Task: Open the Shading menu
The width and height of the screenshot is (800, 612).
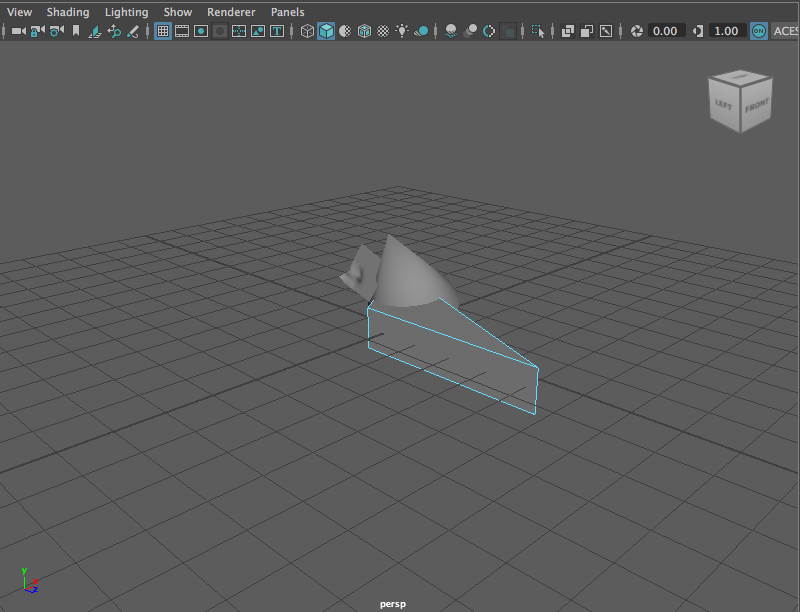Action: [x=68, y=12]
